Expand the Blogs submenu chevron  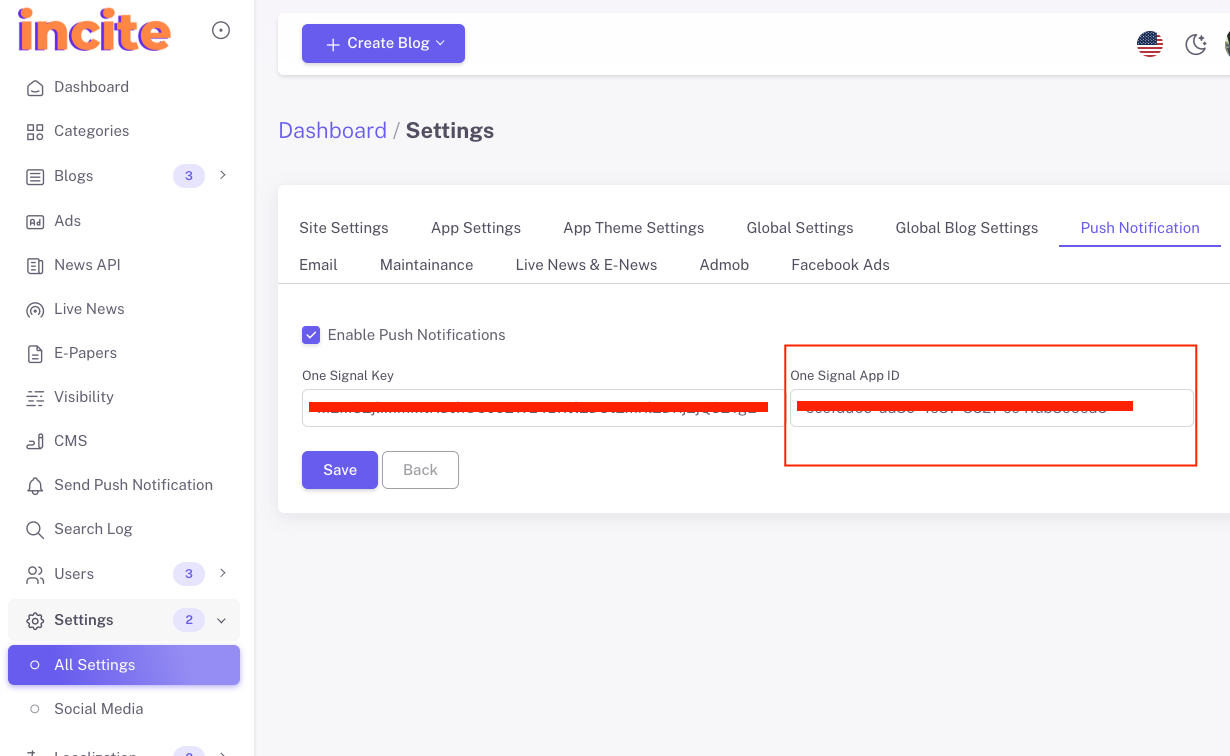coord(223,176)
